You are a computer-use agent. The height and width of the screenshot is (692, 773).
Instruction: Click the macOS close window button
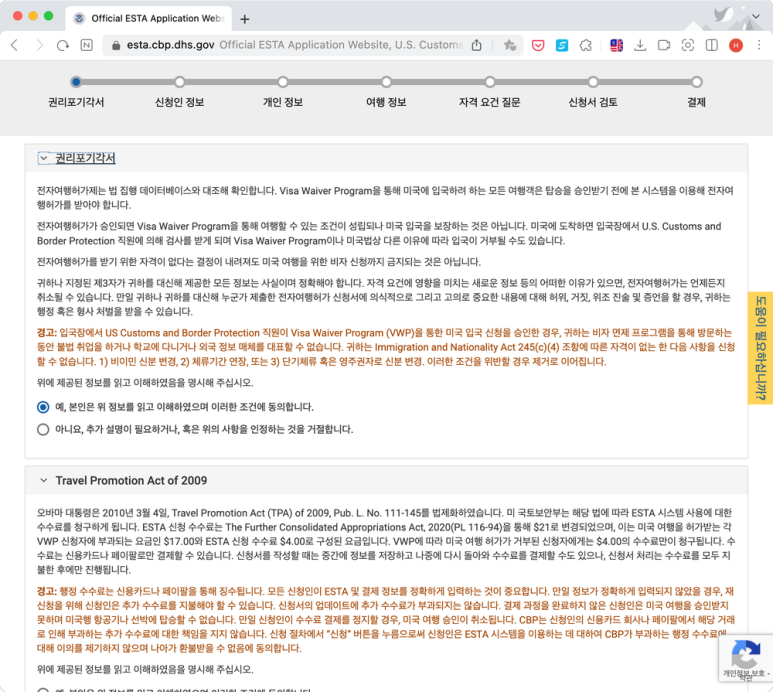[x=18, y=16]
